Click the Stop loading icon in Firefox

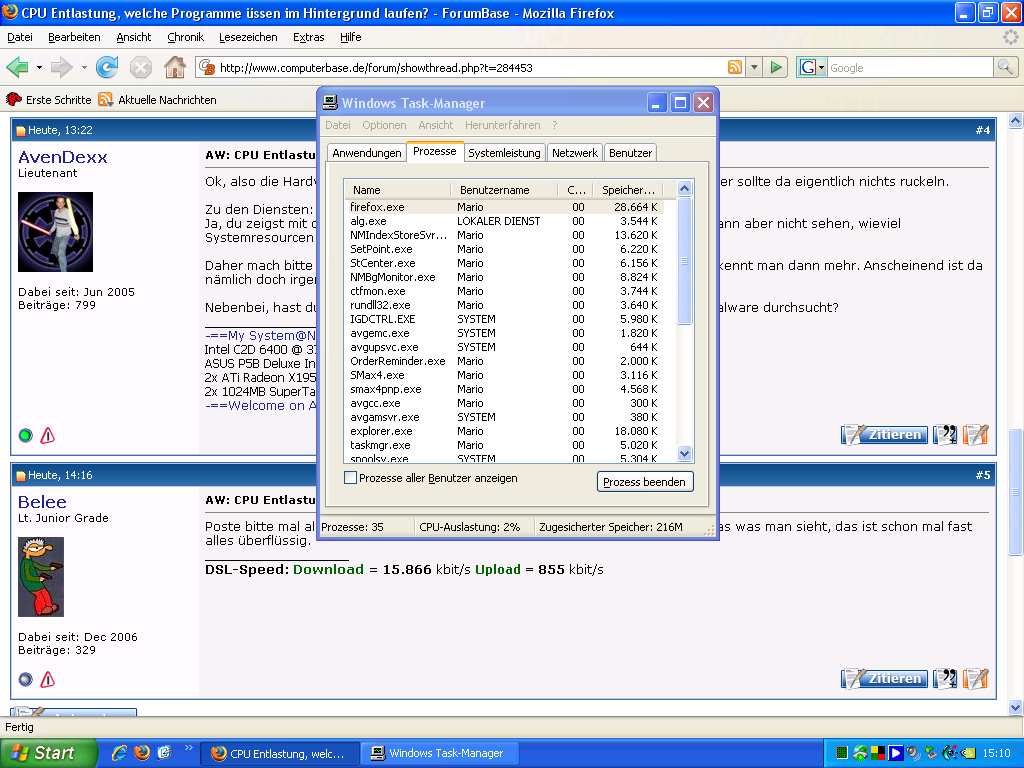pyautogui.click(x=140, y=67)
